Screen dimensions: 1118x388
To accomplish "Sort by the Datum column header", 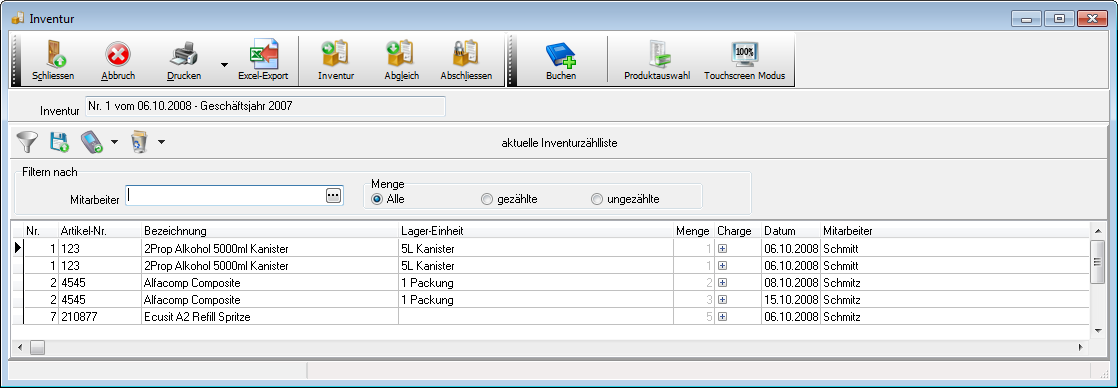I will (791, 231).
